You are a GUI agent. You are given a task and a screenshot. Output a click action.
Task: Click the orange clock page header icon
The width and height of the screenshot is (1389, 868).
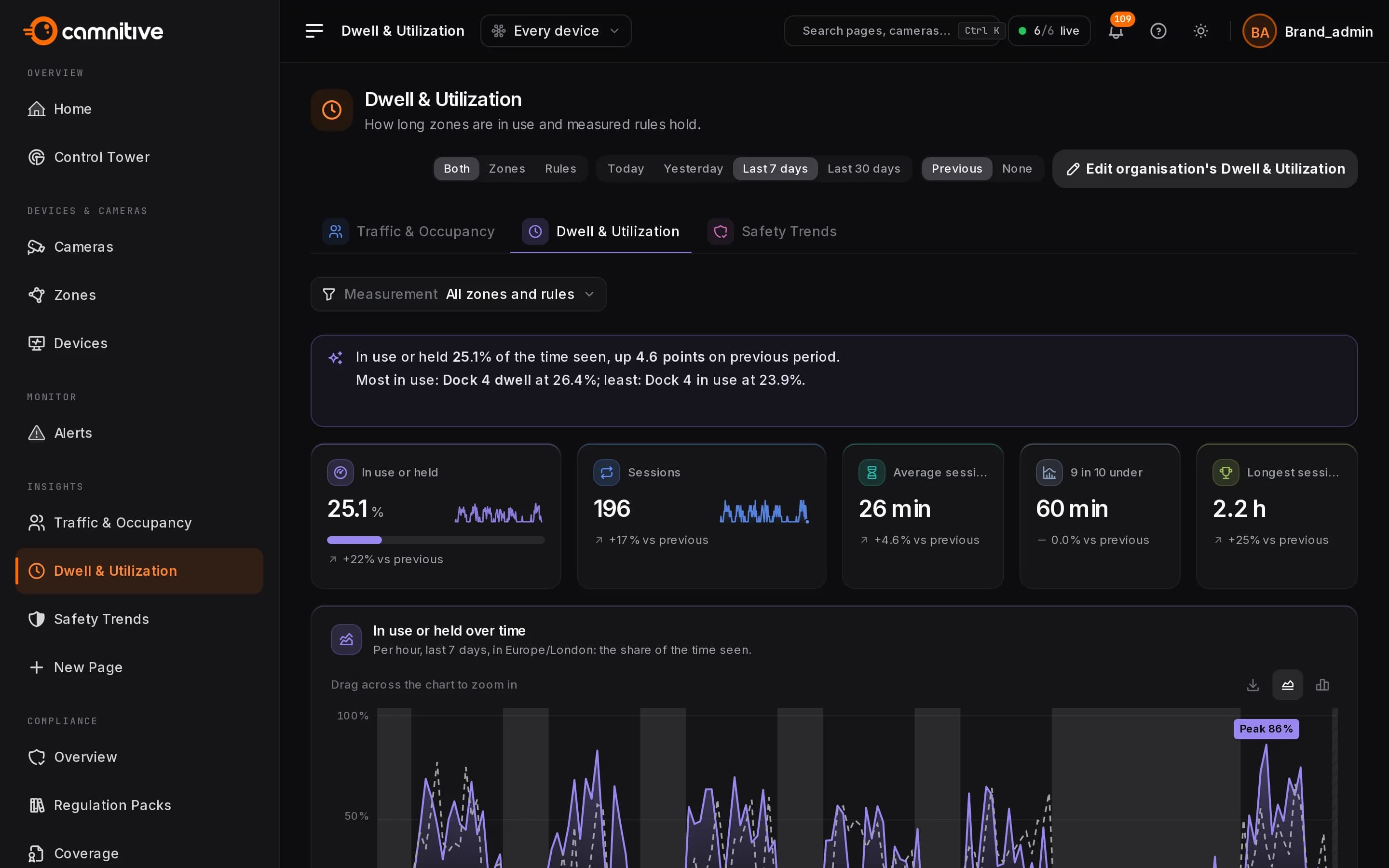(x=332, y=109)
